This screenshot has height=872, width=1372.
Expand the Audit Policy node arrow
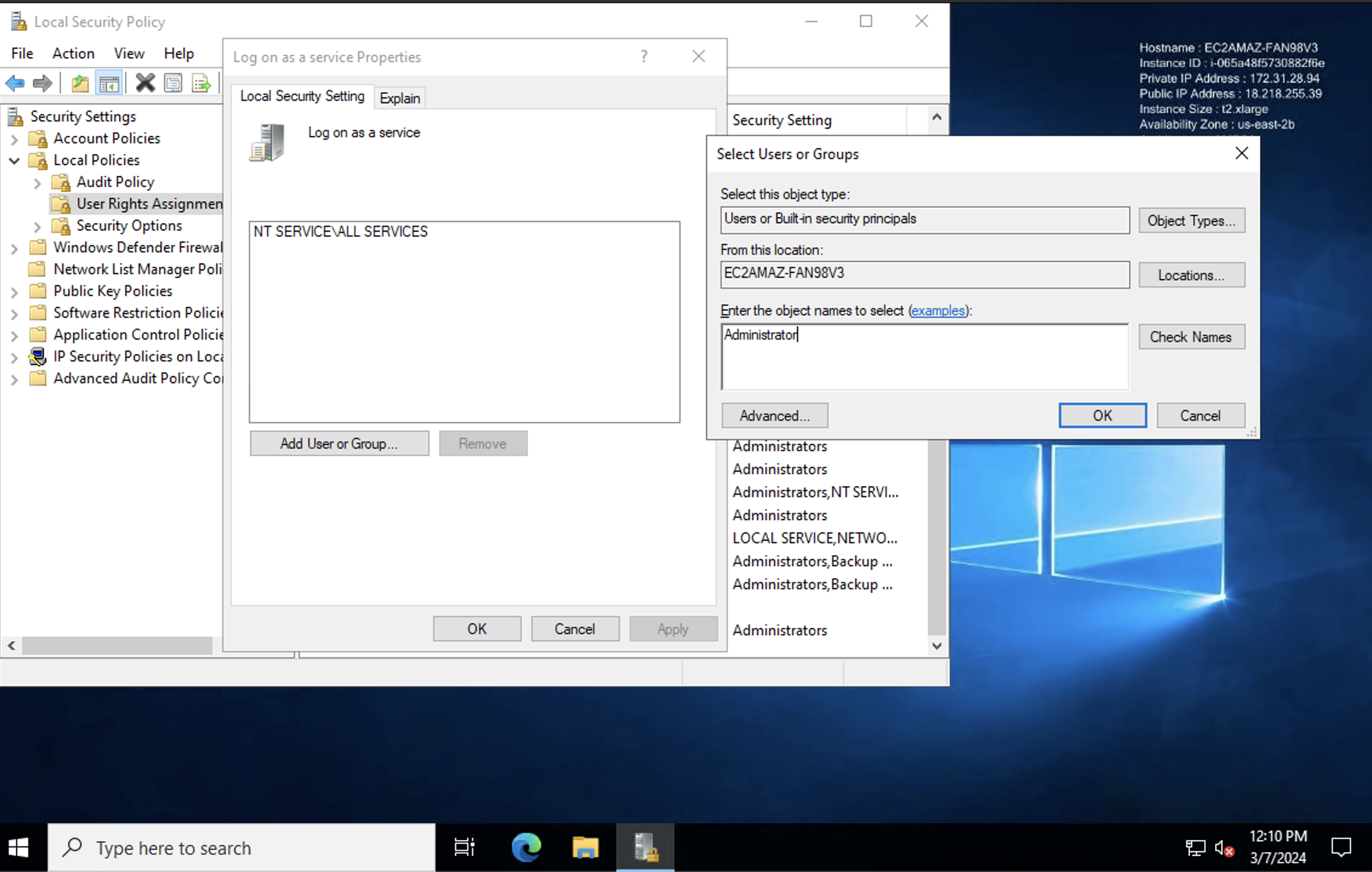[x=38, y=183]
